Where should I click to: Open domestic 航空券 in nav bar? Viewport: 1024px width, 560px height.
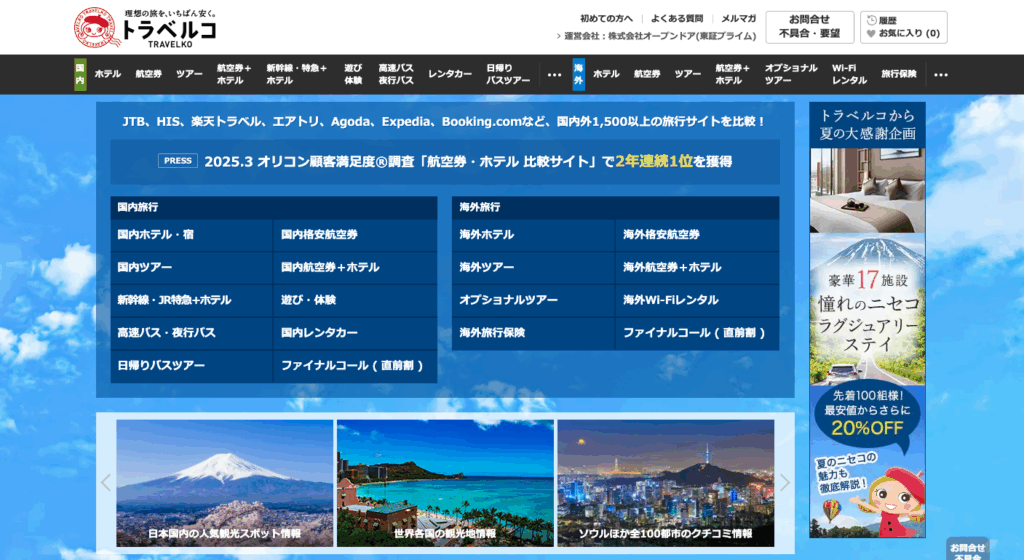click(x=148, y=74)
